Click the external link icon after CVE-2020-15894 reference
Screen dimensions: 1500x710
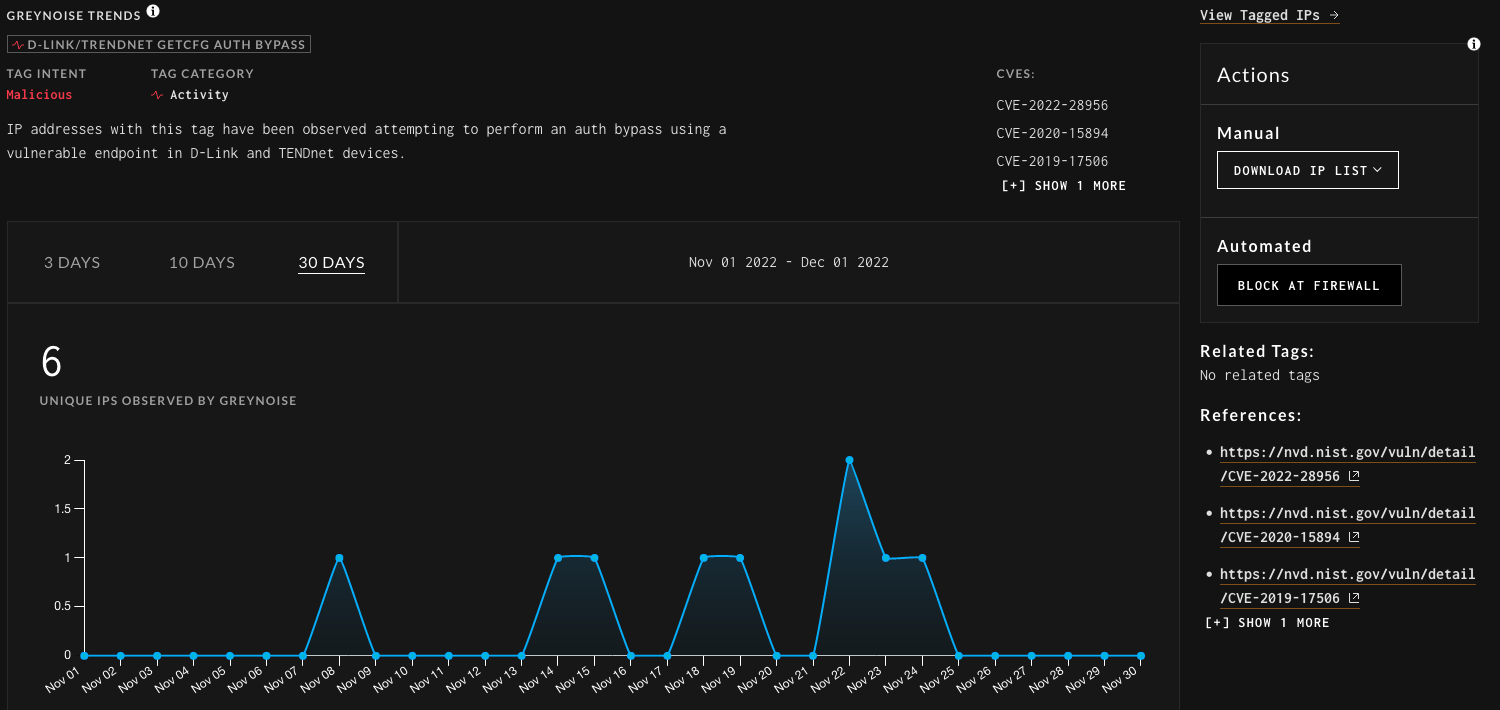[1354, 537]
